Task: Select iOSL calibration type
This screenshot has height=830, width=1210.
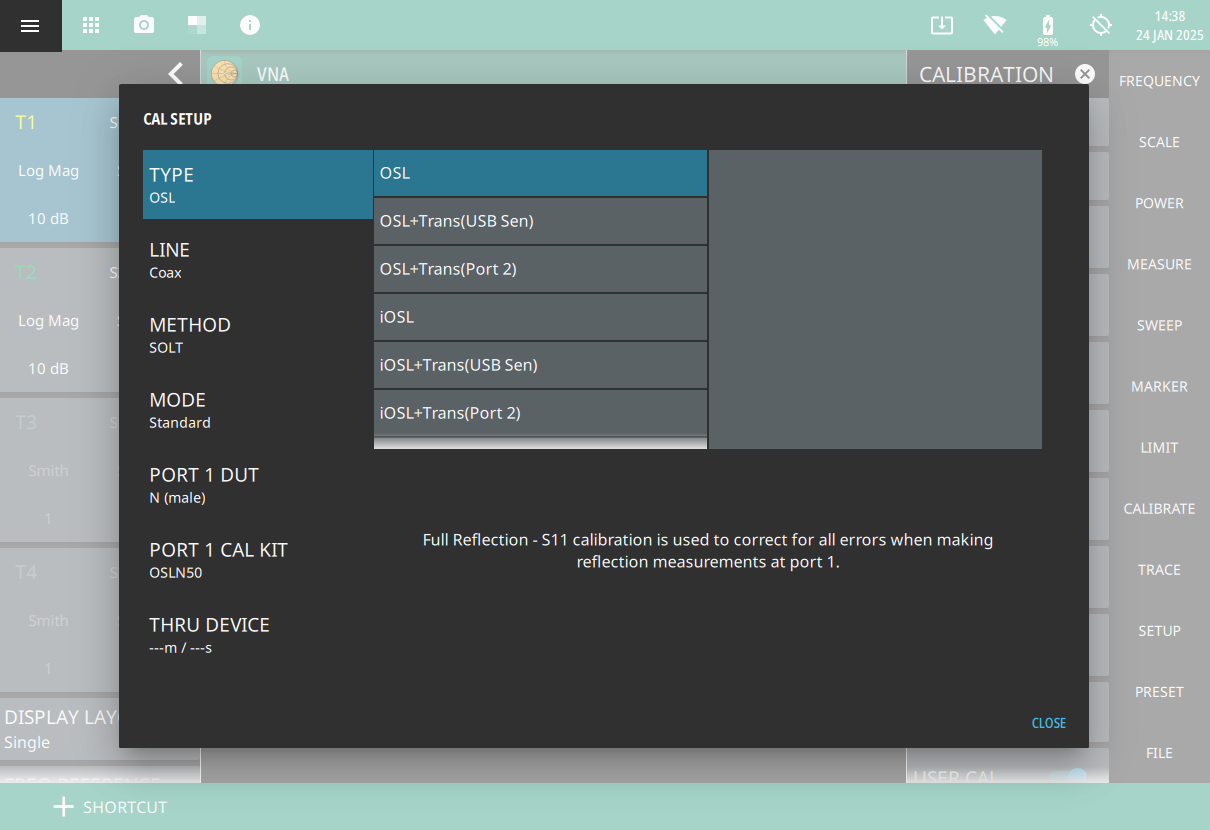Action: pos(540,317)
